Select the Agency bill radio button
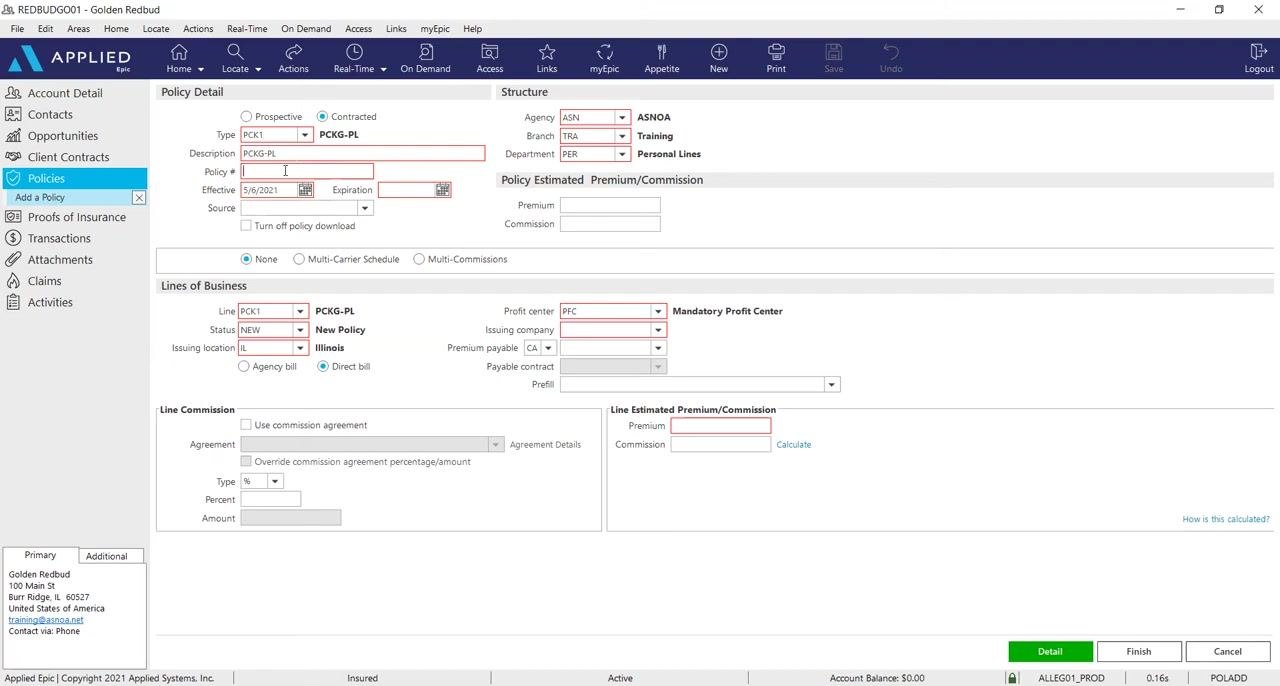 244,367
